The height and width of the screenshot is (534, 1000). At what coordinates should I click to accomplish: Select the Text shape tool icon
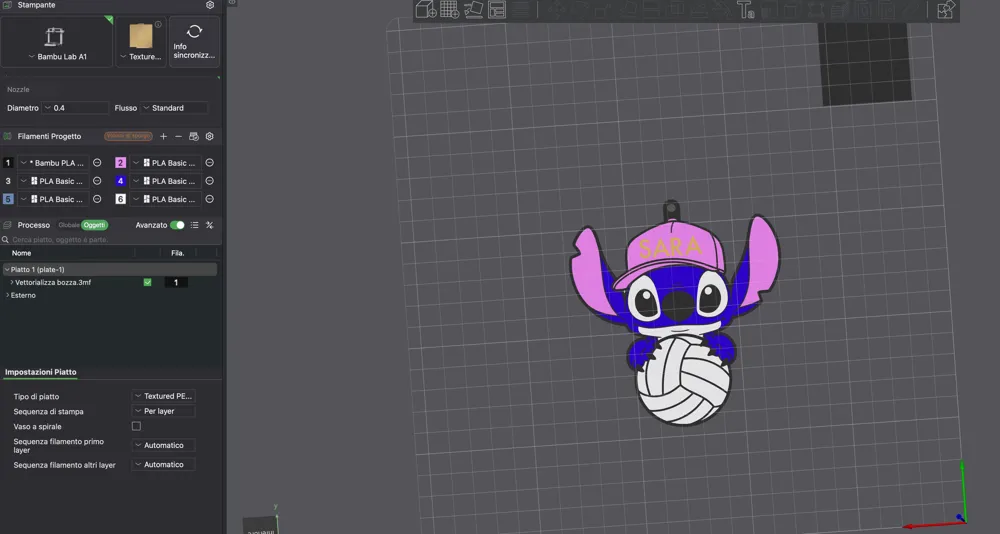pos(745,10)
